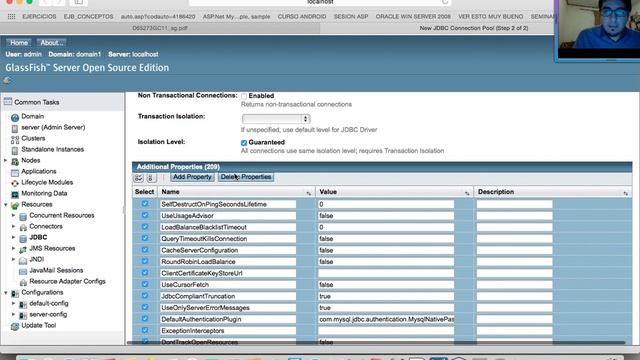The width and height of the screenshot is (640, 360).
Task: Deselect the UseUsageAdvisor row checkbox
Action: click(145, 215)
